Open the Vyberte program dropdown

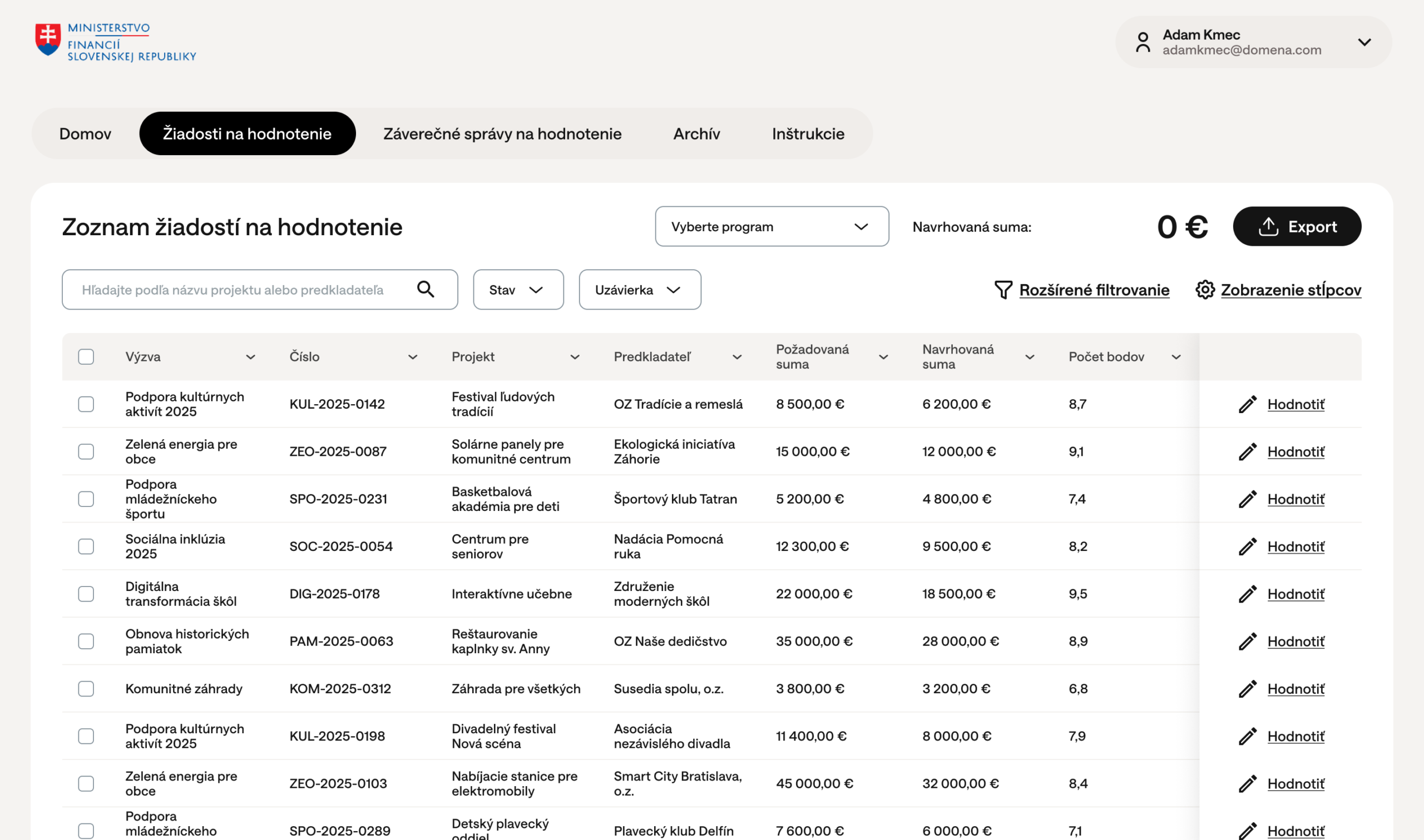(772, 226)
